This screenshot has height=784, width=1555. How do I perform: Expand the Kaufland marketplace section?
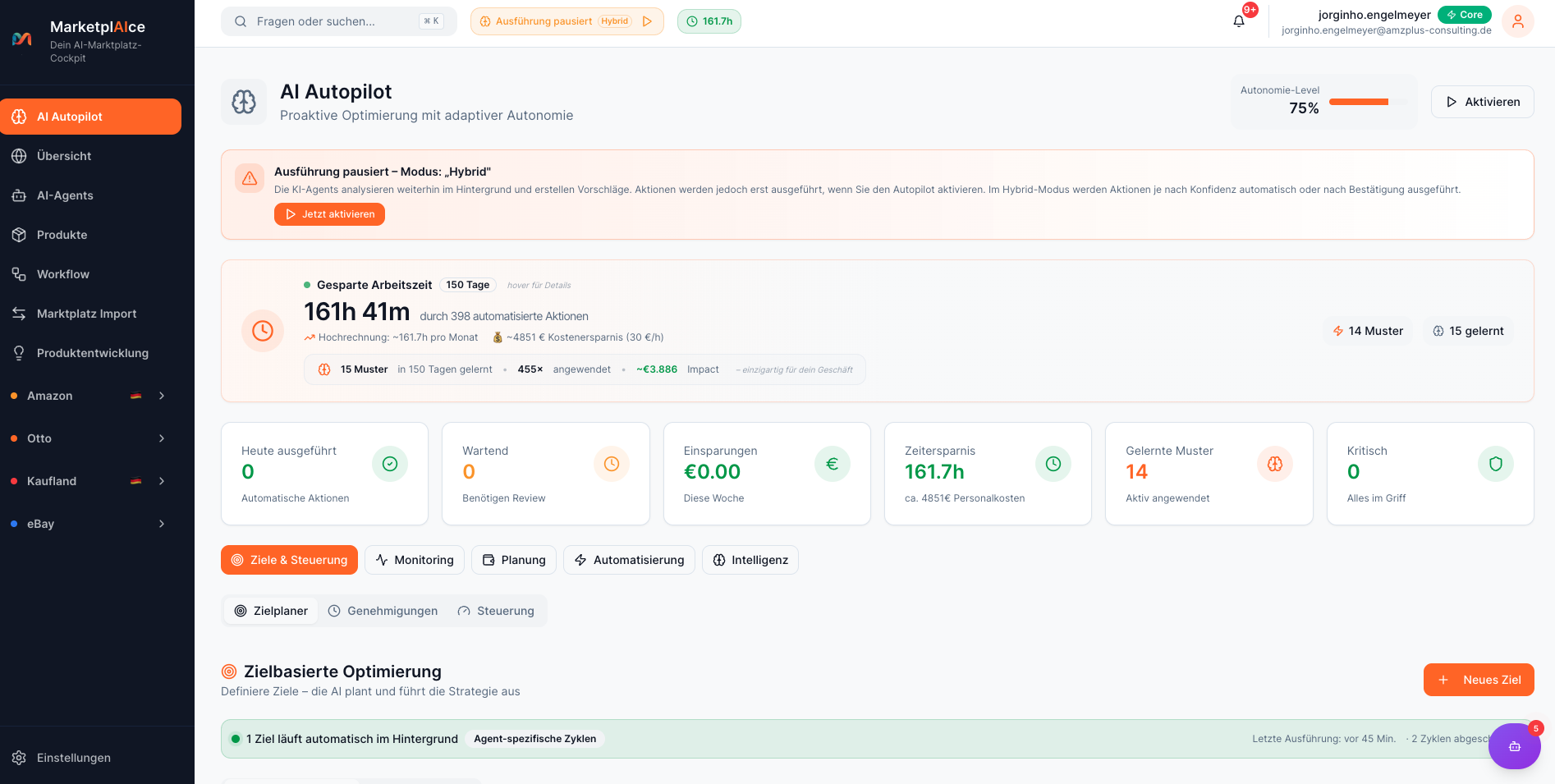click(x=162, y=481)
